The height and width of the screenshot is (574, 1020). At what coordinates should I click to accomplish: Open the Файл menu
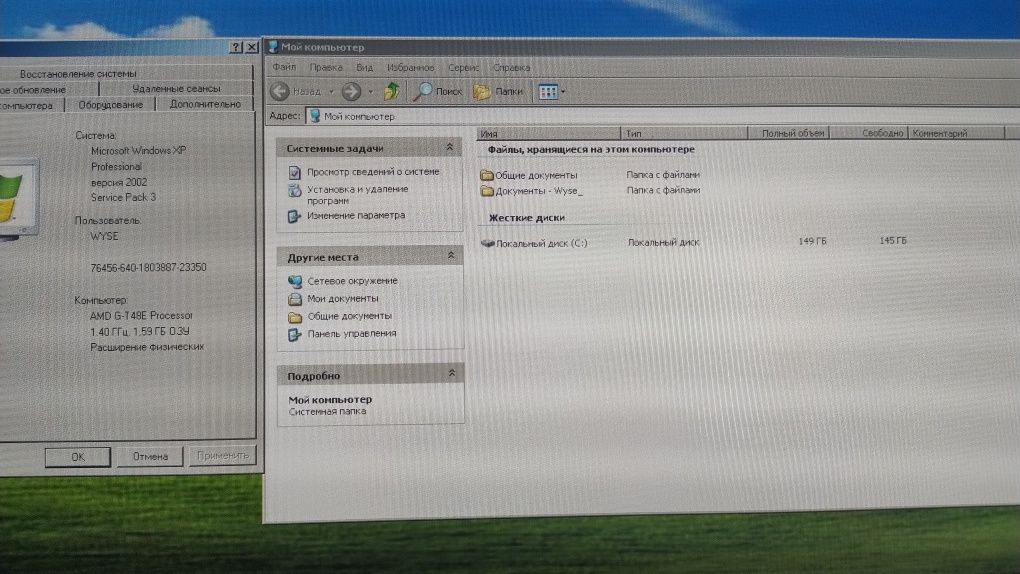(284, 66)
